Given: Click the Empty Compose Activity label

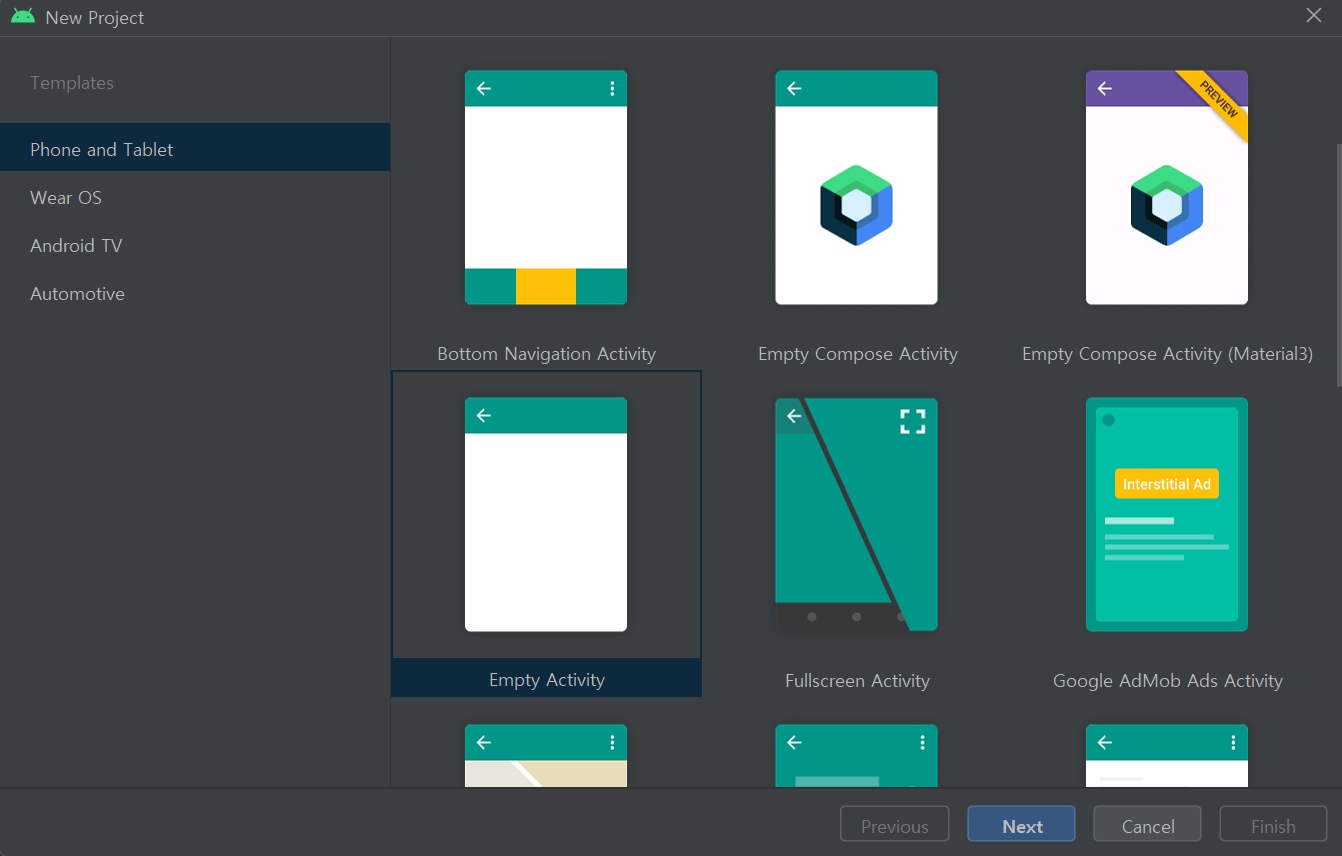Looking at the screenshot, I should pyautogui.click(x=858, y=354).
